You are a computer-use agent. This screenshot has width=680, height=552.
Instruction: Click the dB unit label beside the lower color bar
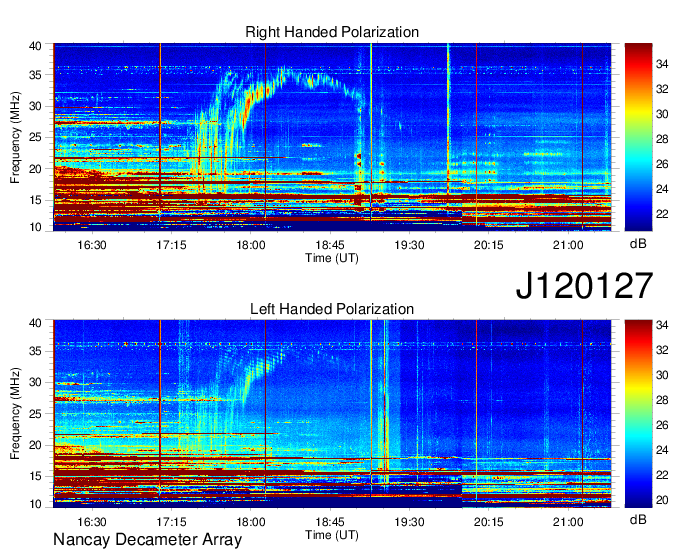(638, 520)
